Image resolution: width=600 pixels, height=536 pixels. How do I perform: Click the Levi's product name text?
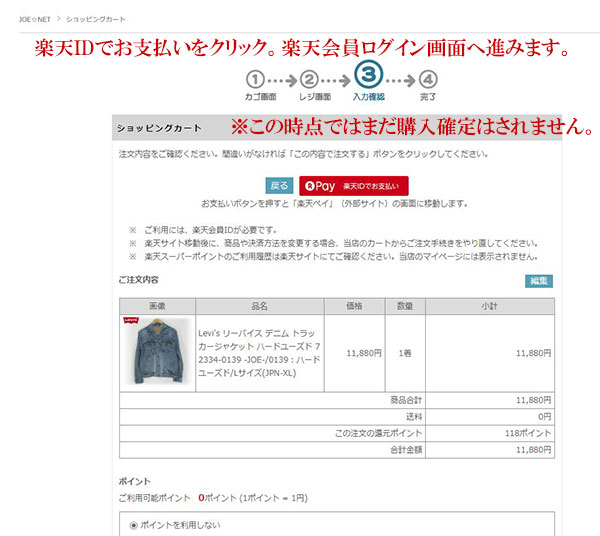pos(259,353)
